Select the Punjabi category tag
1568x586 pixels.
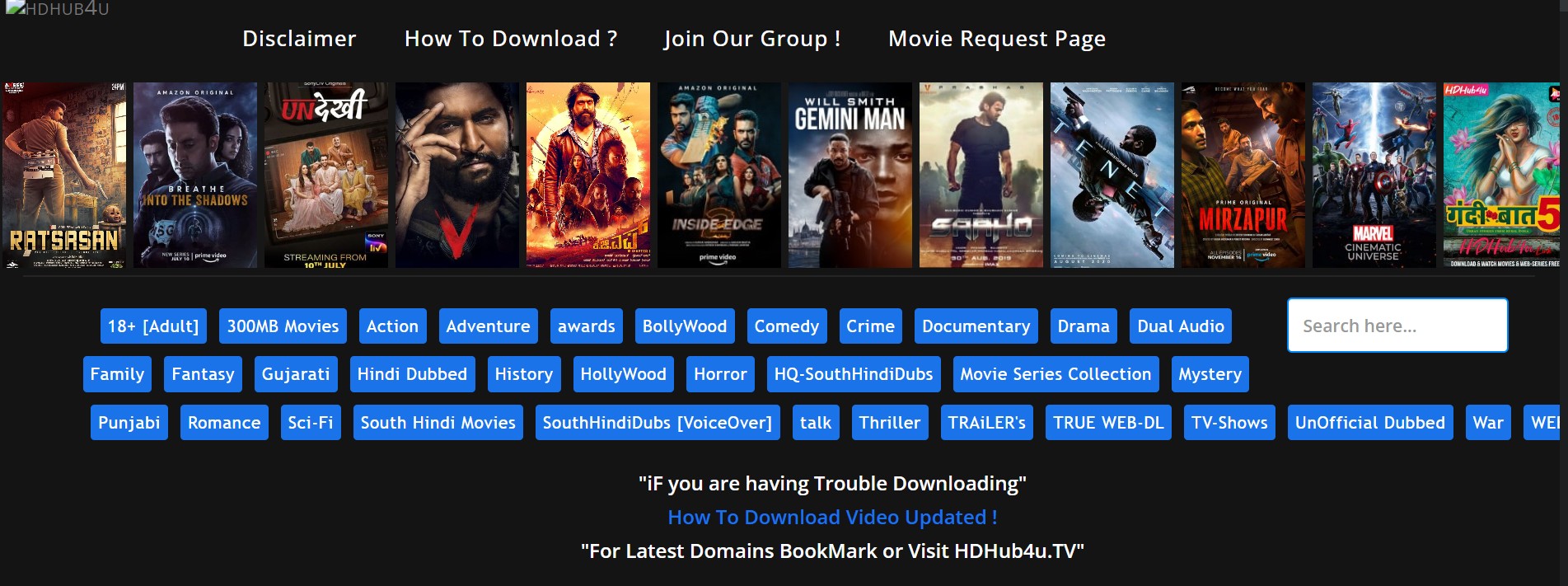129,423
